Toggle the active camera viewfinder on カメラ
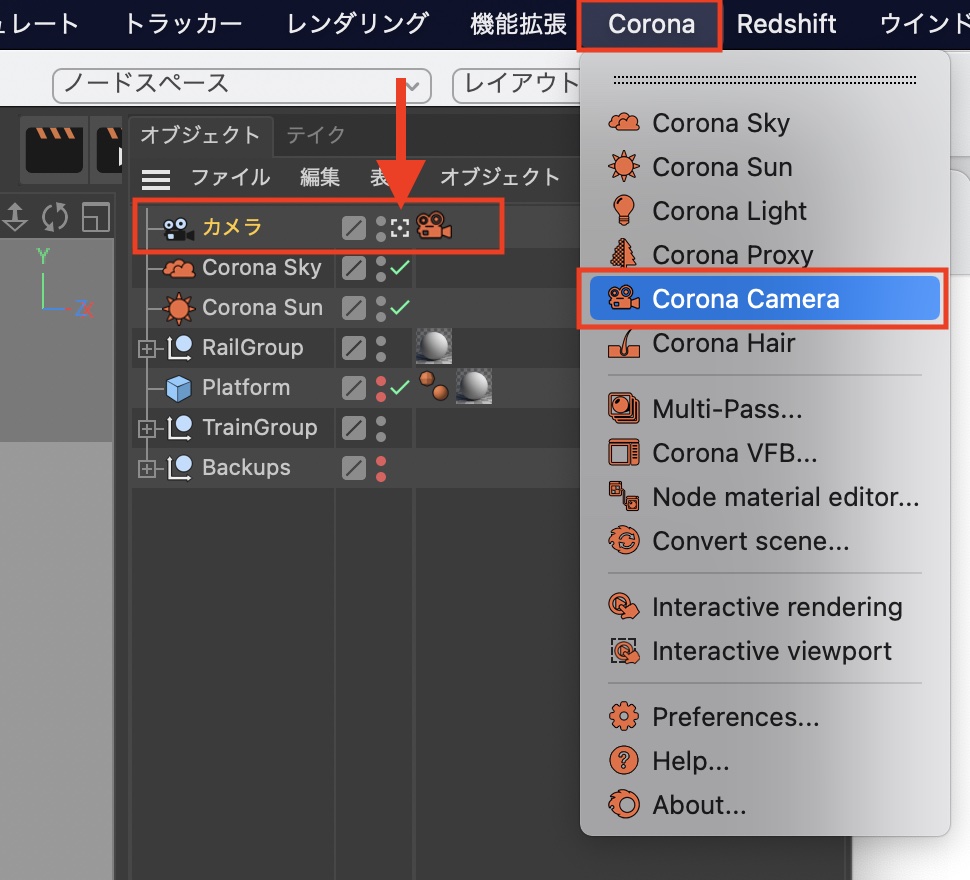The image size is (970, 880). pos(400,228)
